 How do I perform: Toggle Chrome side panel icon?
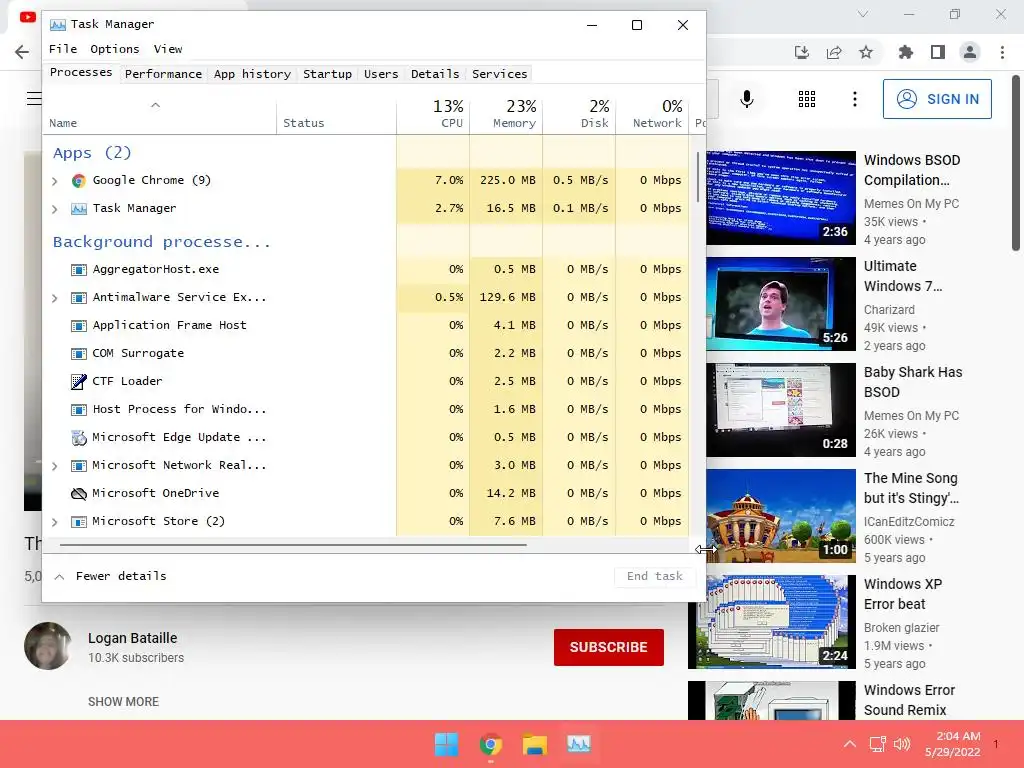(x=938, y=52)
